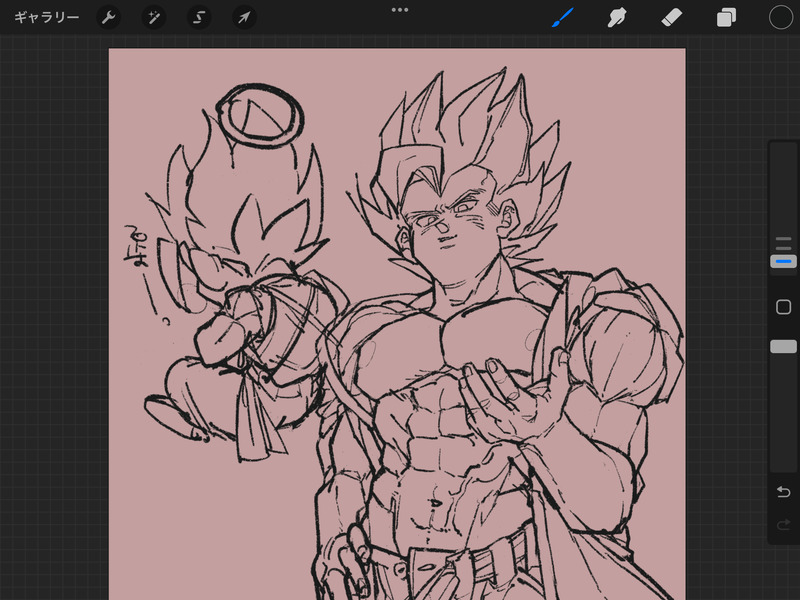Select the Brush tool
The width and height of the screenshot is (800, 600).
563,17
